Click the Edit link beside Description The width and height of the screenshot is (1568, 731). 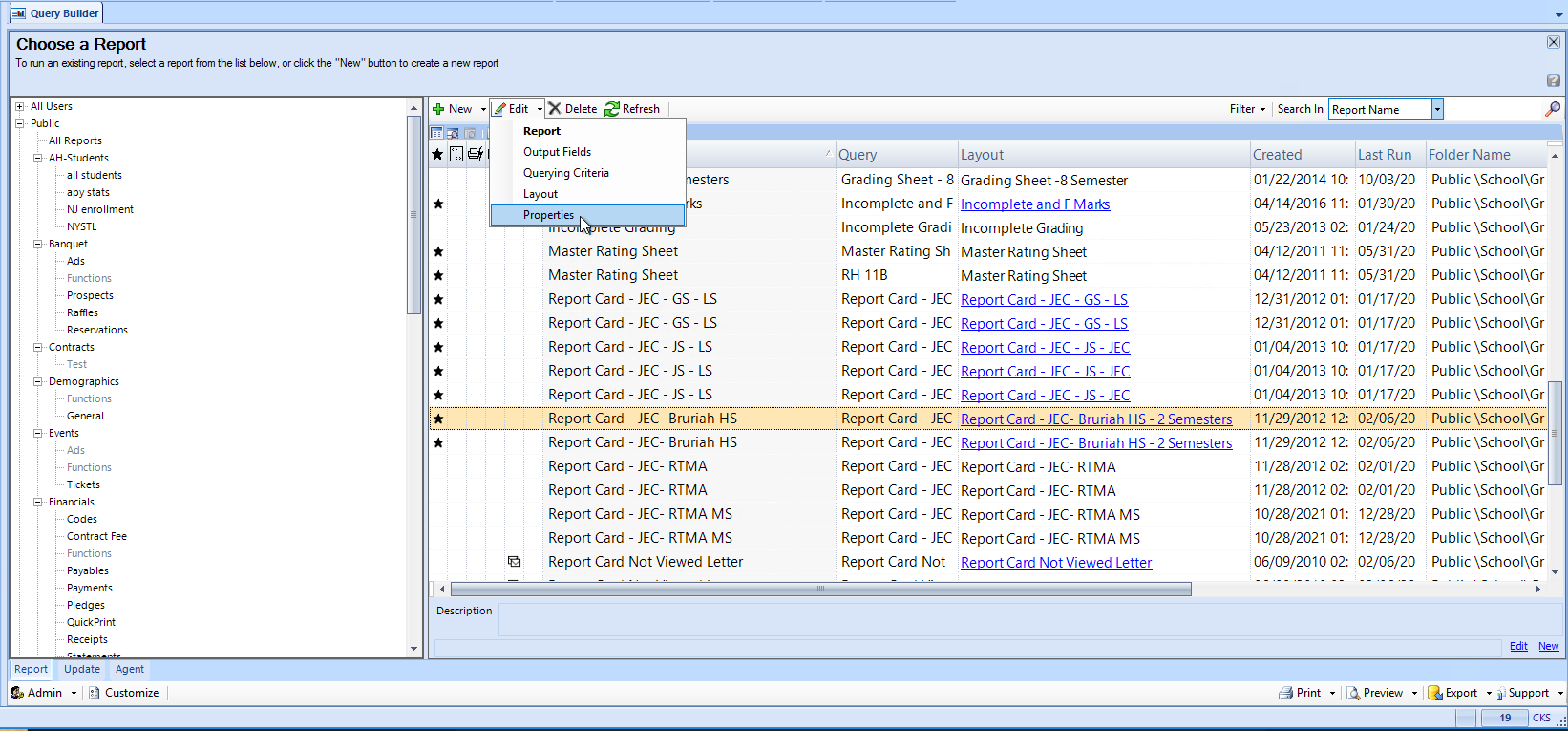click(x=1517, y=646)
